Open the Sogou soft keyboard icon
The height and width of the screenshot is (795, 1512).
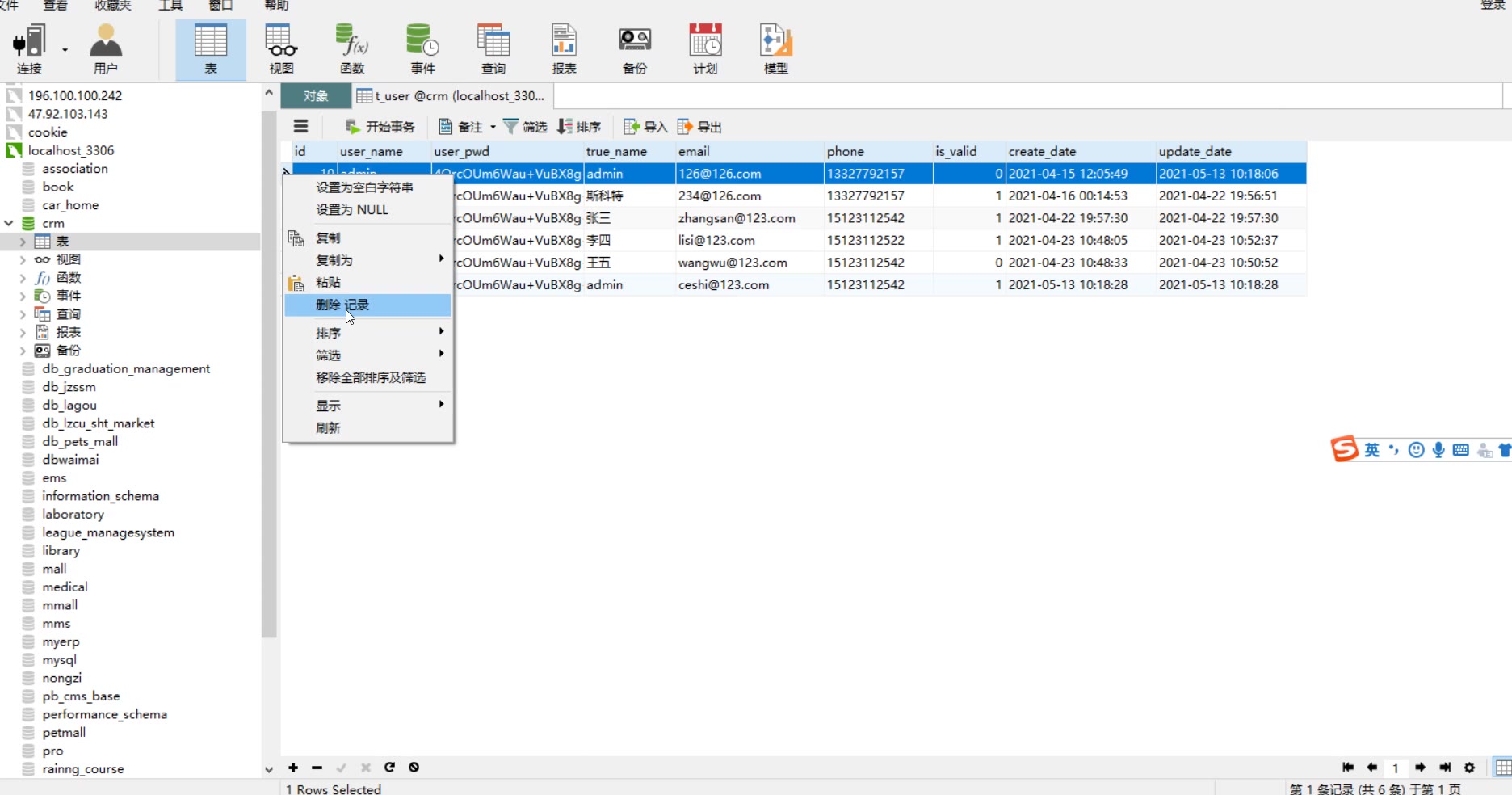pyautogui.click(x=1460, y=450)
